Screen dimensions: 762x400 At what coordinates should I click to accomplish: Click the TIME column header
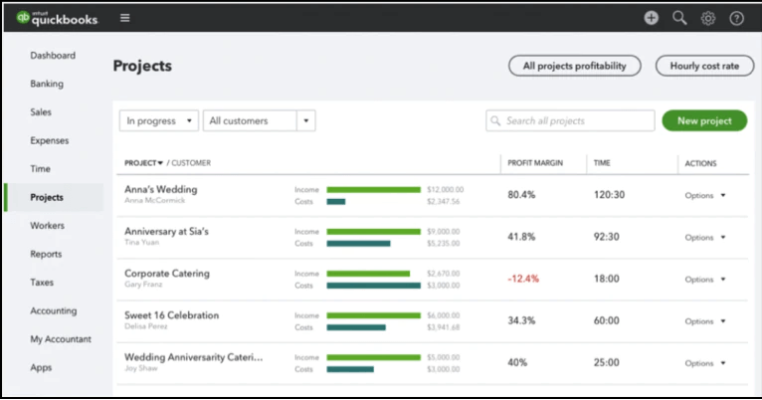click(602, 163)
